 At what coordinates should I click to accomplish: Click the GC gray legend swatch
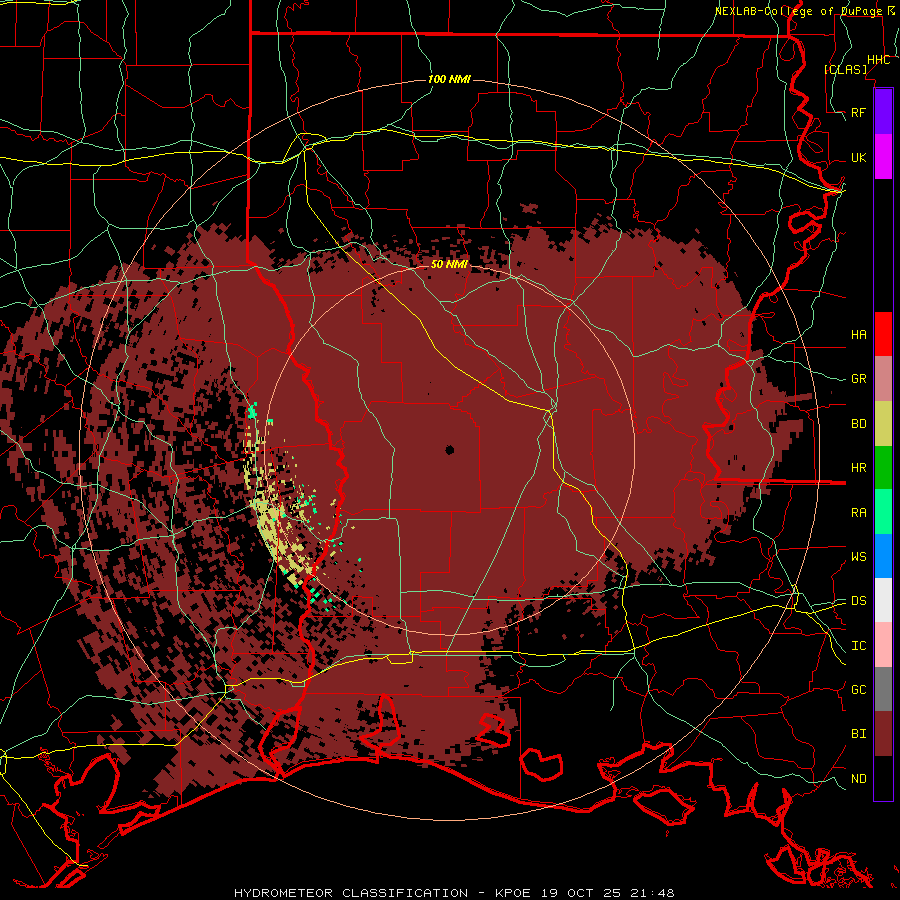(x=883, y=689)
